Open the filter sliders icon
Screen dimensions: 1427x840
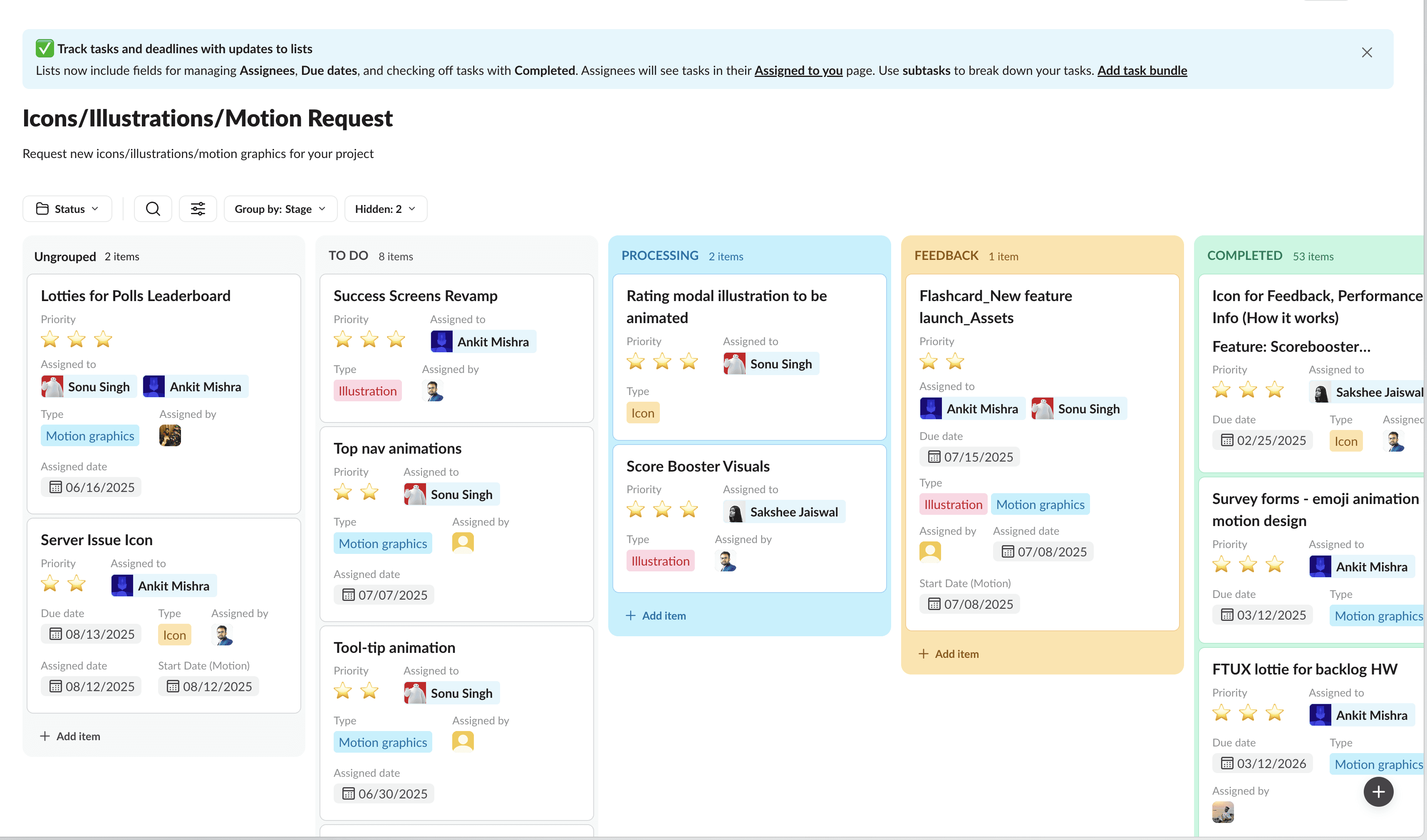[x=198, y=209]
